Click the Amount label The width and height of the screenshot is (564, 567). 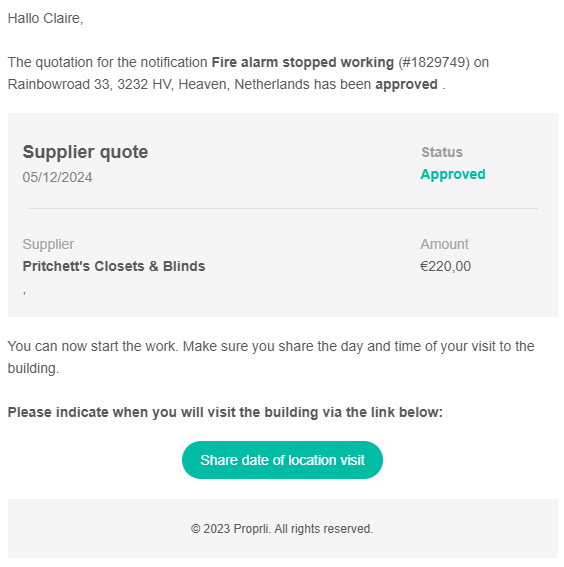click(444, 244)
